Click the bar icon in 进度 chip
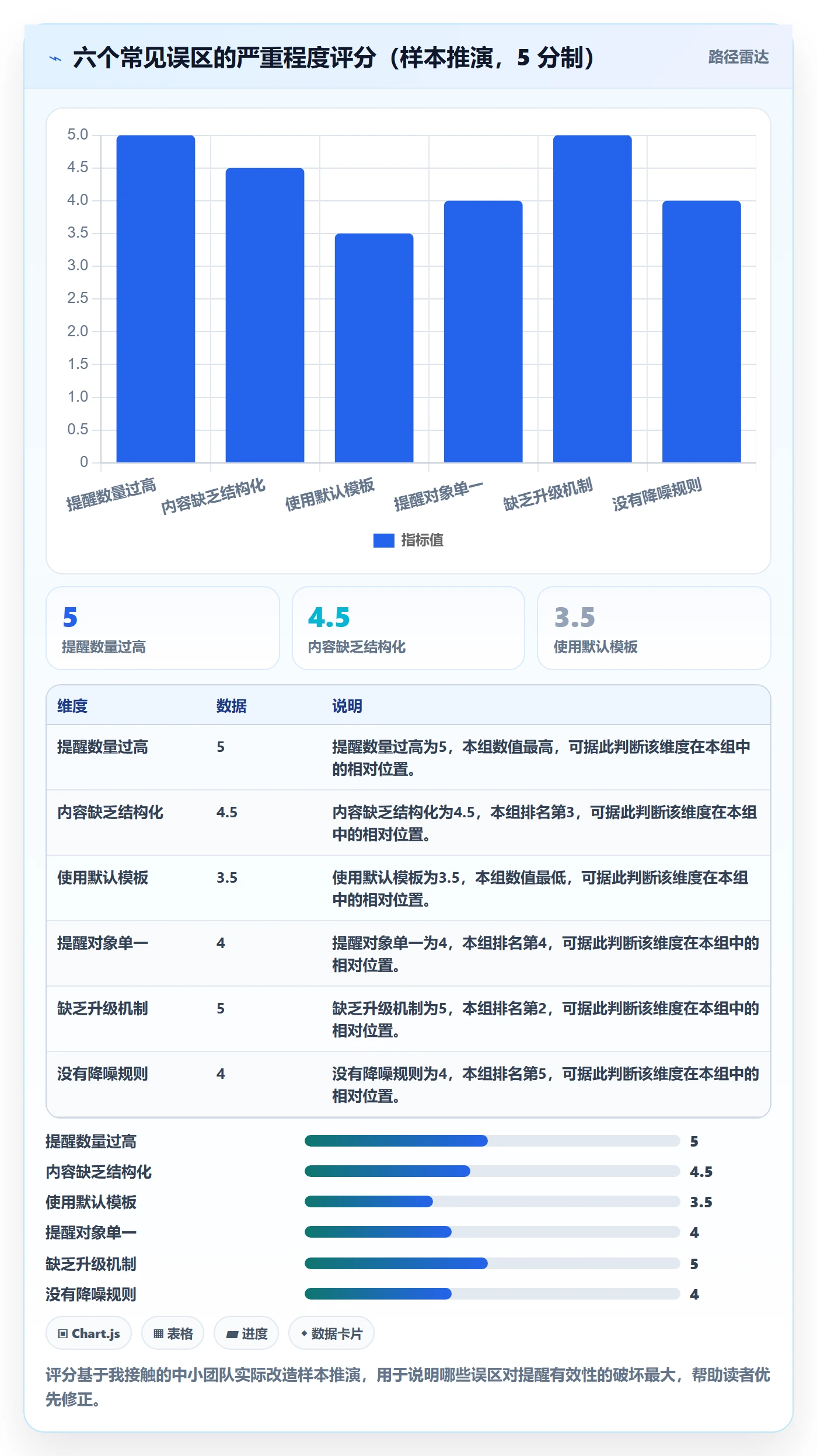Viewport: 817px width, 1456px height. 232,1334
